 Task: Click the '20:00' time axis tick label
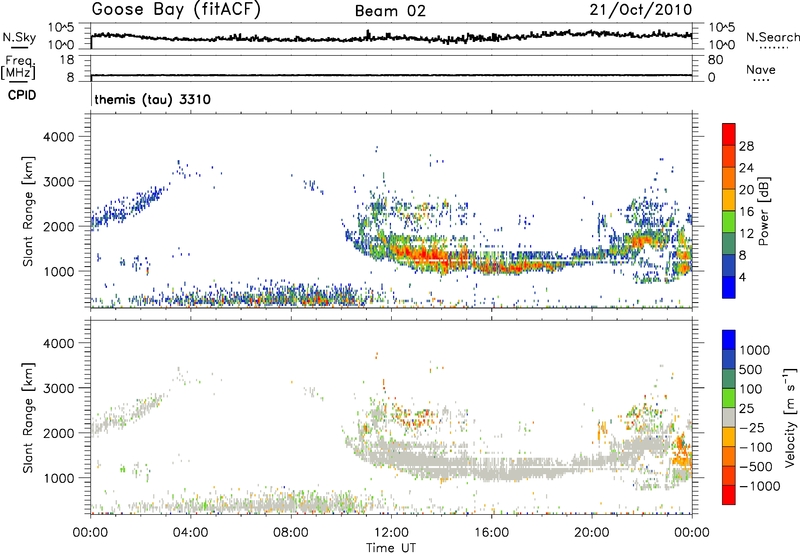tap(591, 533)
